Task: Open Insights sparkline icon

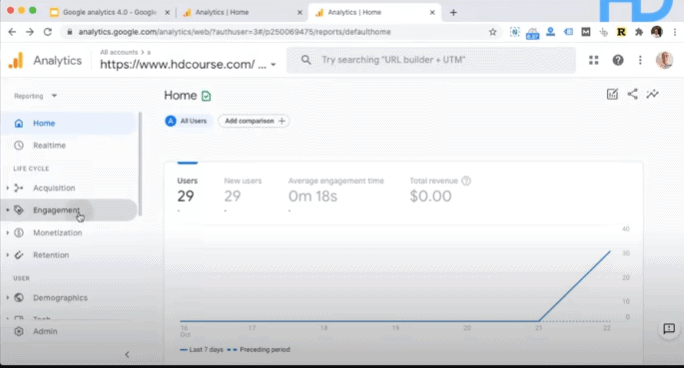Action: [x=653, y=94]
